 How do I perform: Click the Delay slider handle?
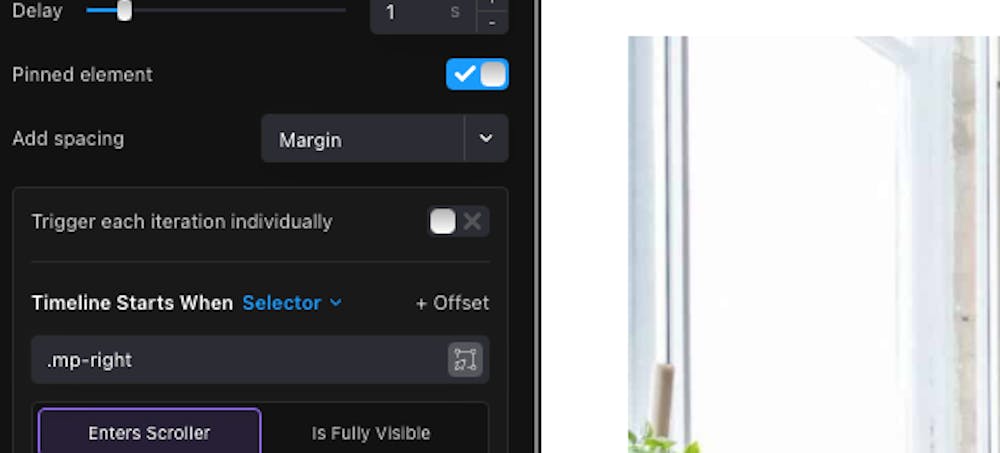[124, 10]
